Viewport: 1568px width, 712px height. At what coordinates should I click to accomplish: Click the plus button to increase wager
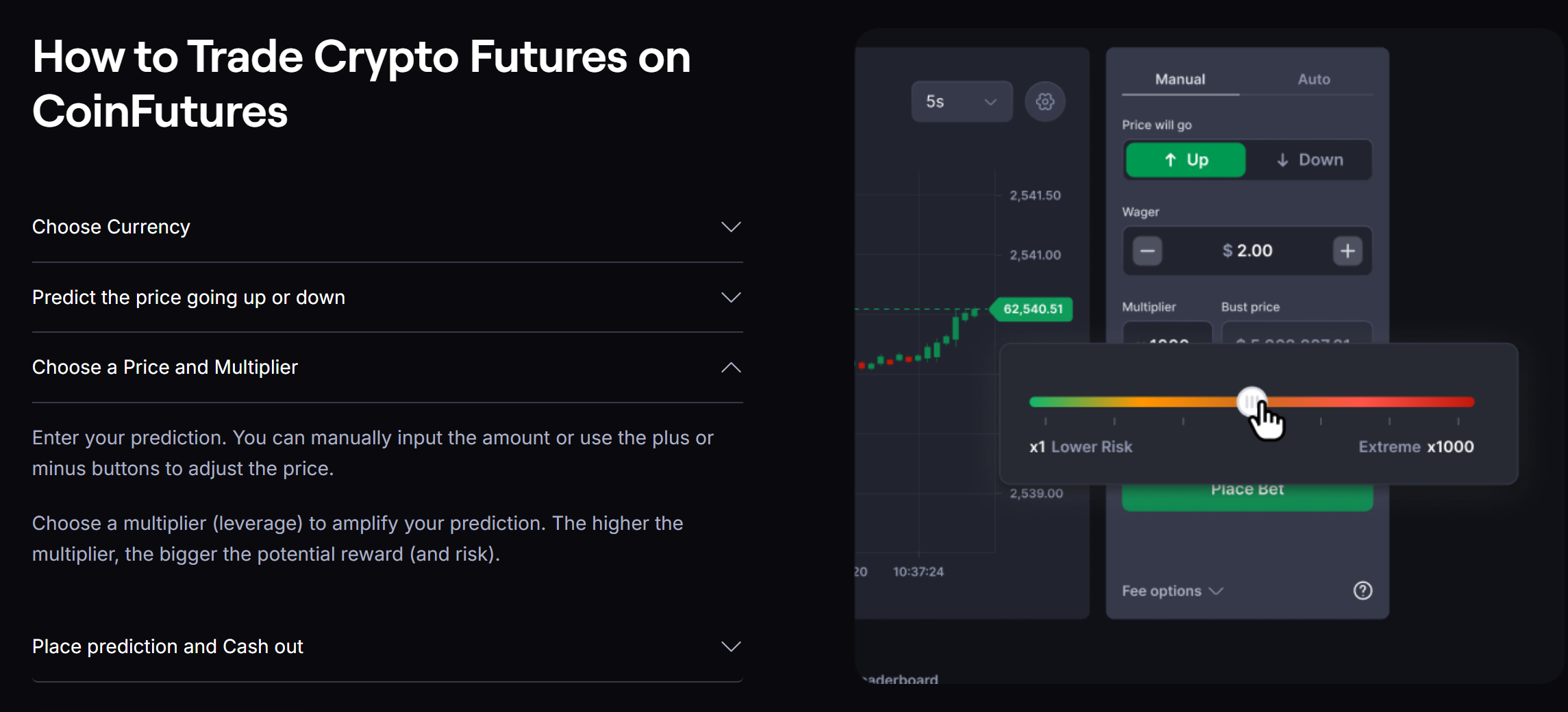click(x=1347, y=251)
